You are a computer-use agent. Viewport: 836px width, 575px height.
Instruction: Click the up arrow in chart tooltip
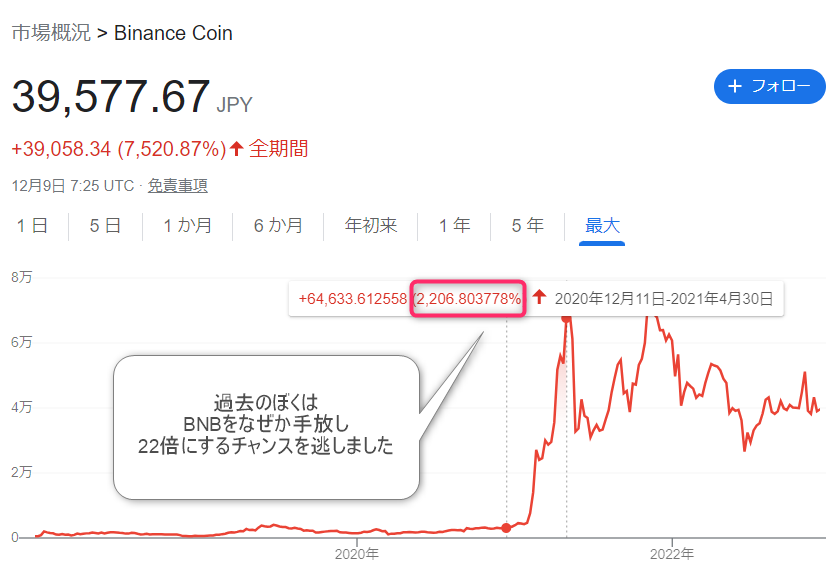540,297
